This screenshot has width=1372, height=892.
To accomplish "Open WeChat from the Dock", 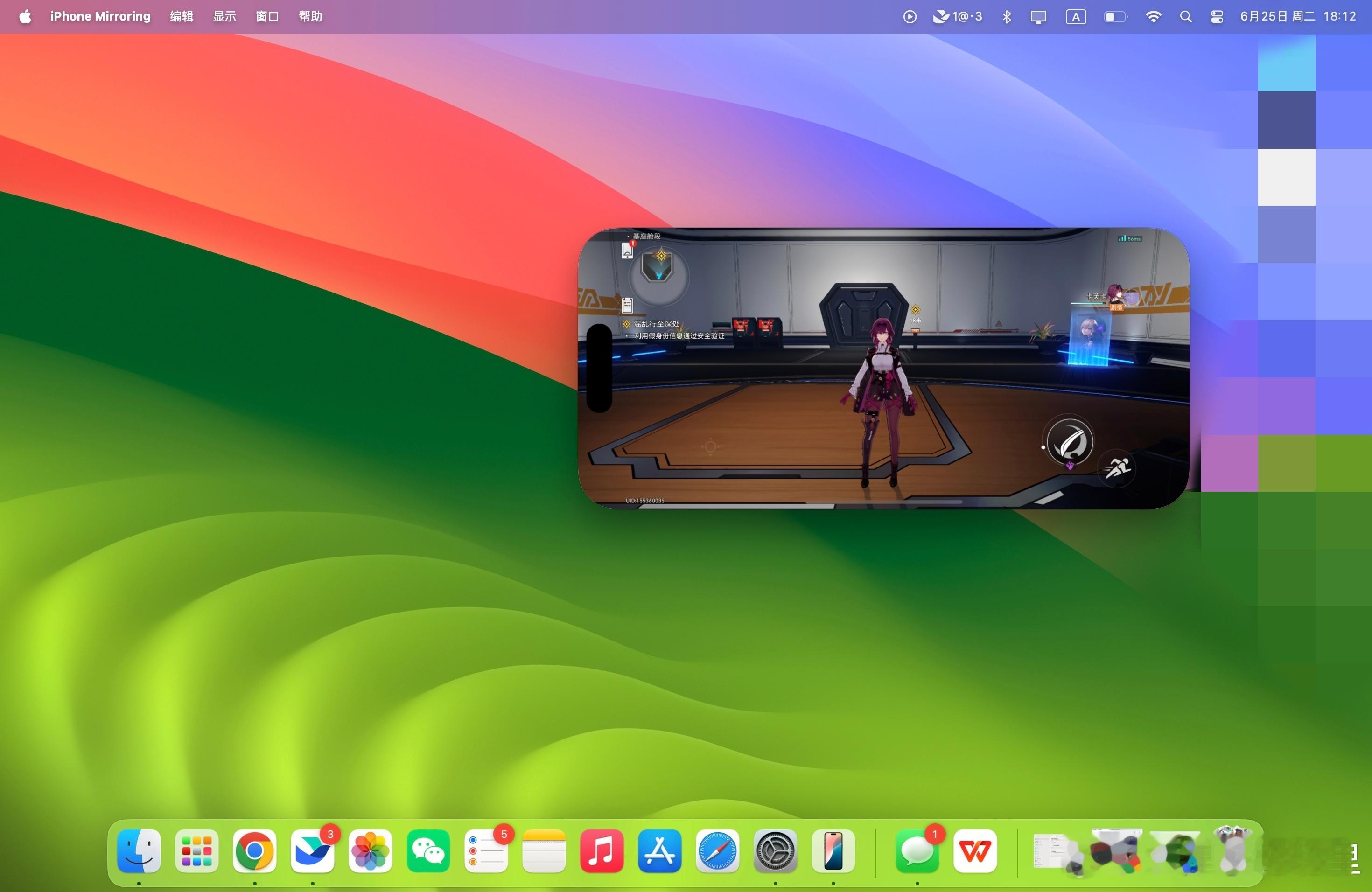I will pyautogui.click(x=428, y=850).
